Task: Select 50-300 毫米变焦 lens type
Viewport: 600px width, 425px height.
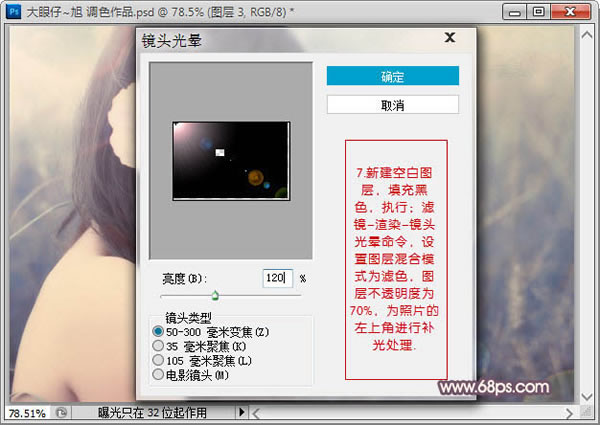Action: [157, 331]
